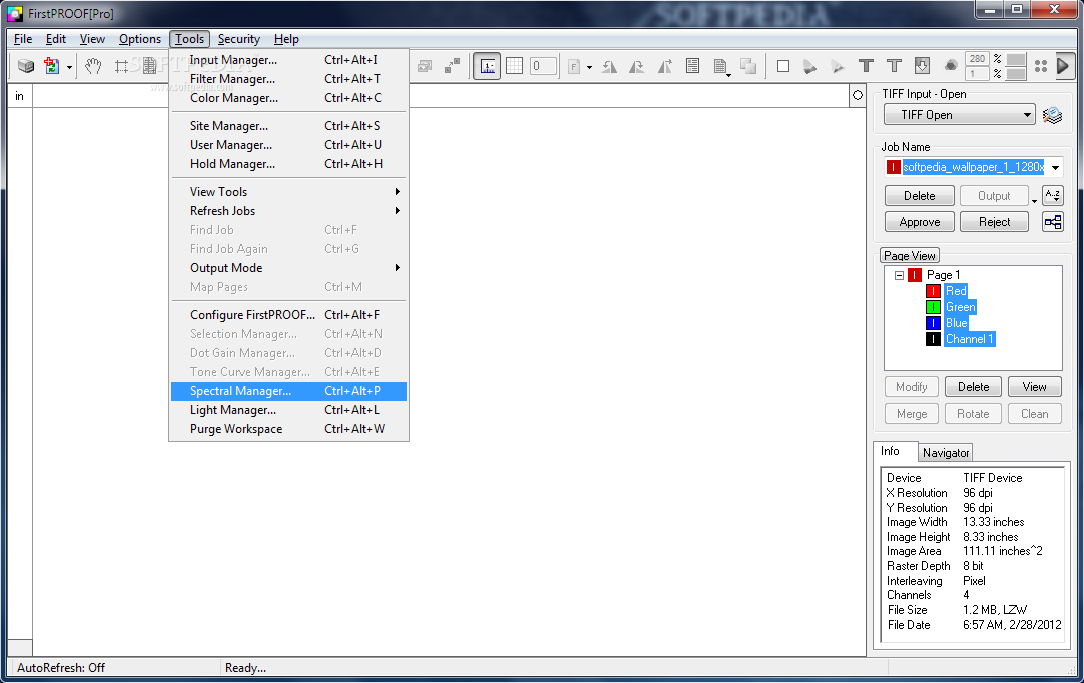Open the Edit menu
Screen dimensions: 1084x683
tap(55, 39)
